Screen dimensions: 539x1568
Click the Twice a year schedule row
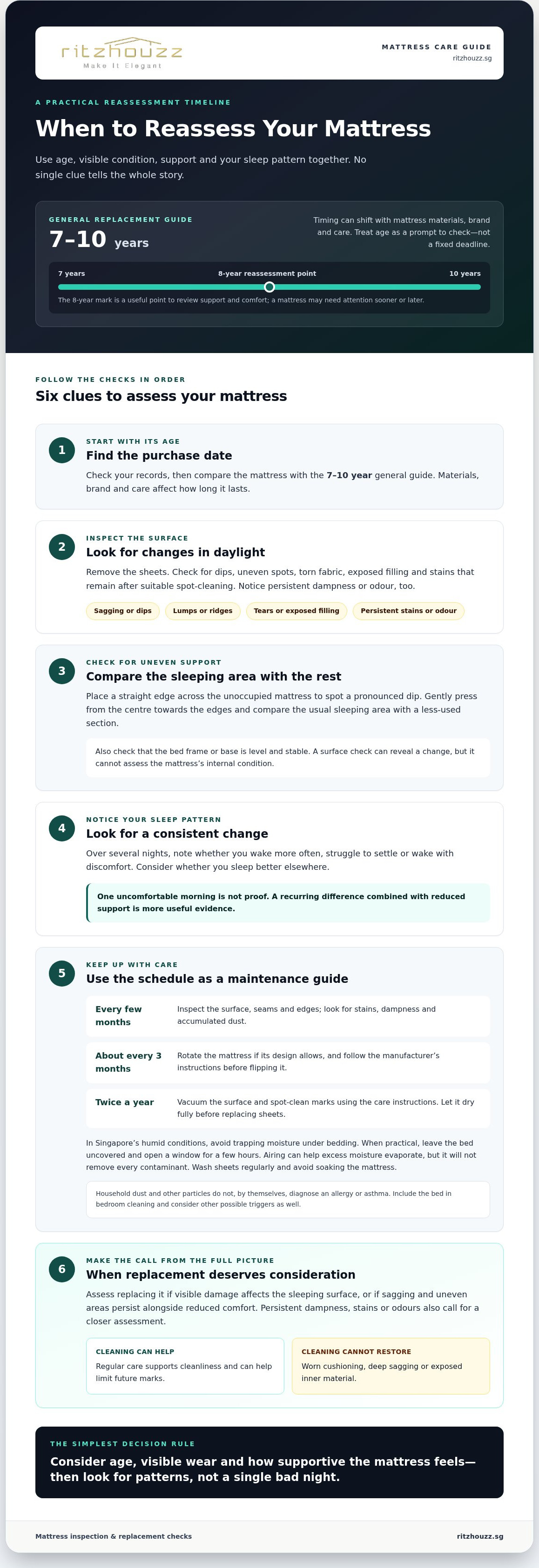pos(288,1108)
